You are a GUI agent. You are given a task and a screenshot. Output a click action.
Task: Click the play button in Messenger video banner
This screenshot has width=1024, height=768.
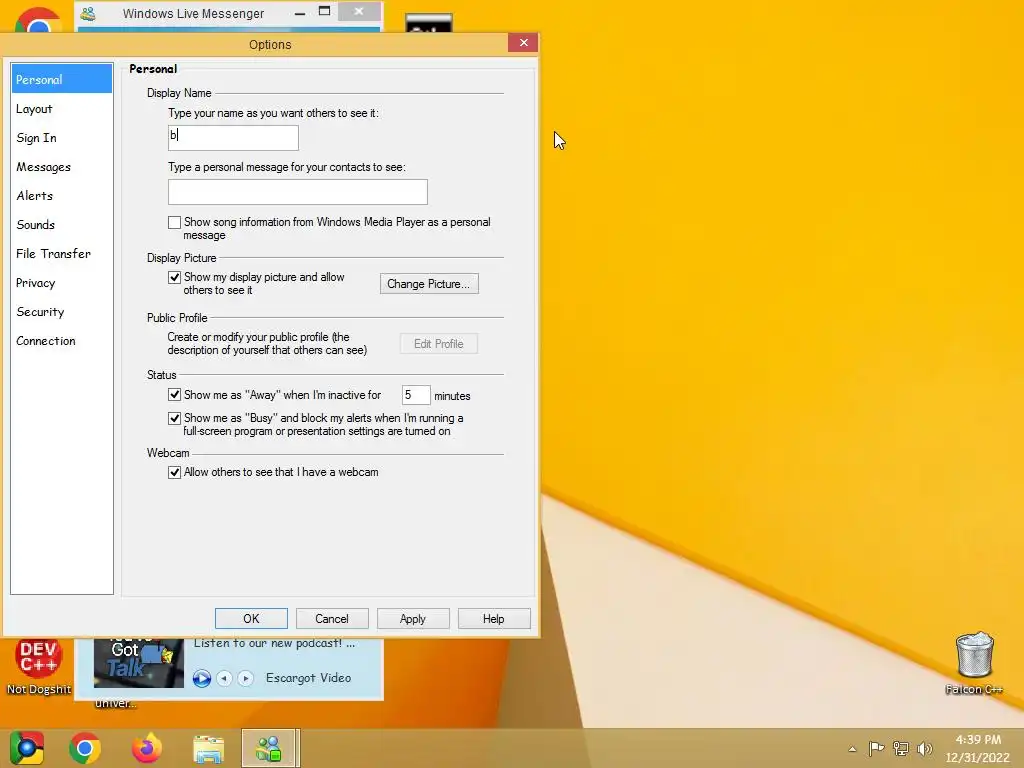pos(202,679)
